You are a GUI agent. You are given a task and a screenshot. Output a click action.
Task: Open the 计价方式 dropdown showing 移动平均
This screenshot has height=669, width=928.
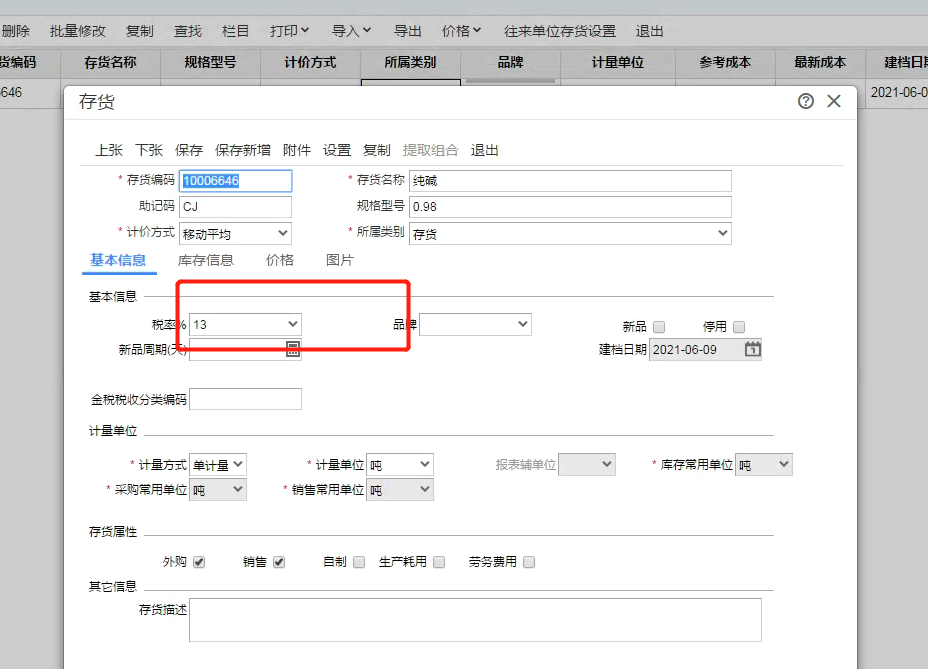(236, 233)
